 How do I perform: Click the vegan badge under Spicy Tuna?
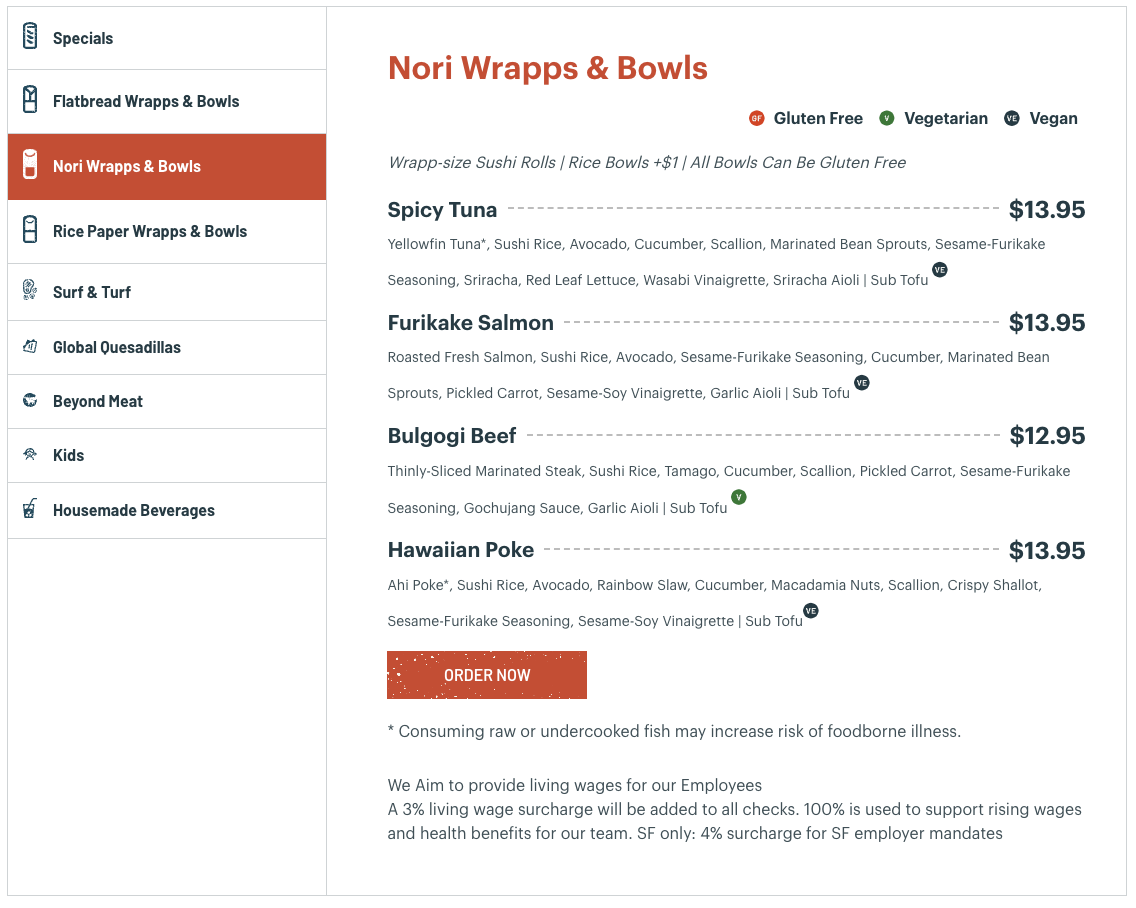(939, 269)
